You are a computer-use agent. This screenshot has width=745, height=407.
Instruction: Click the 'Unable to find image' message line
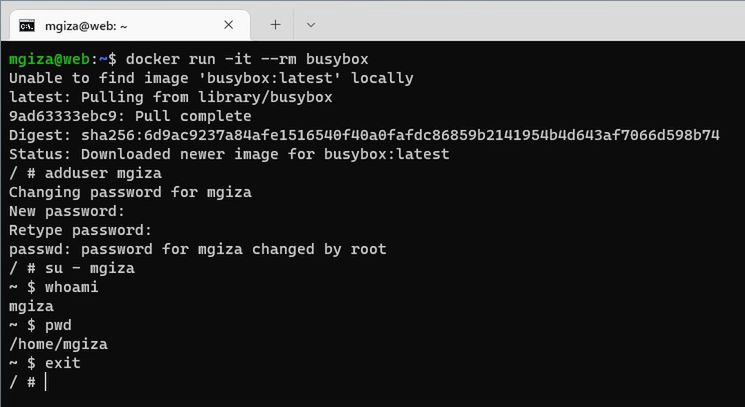(x=210, y=78)
